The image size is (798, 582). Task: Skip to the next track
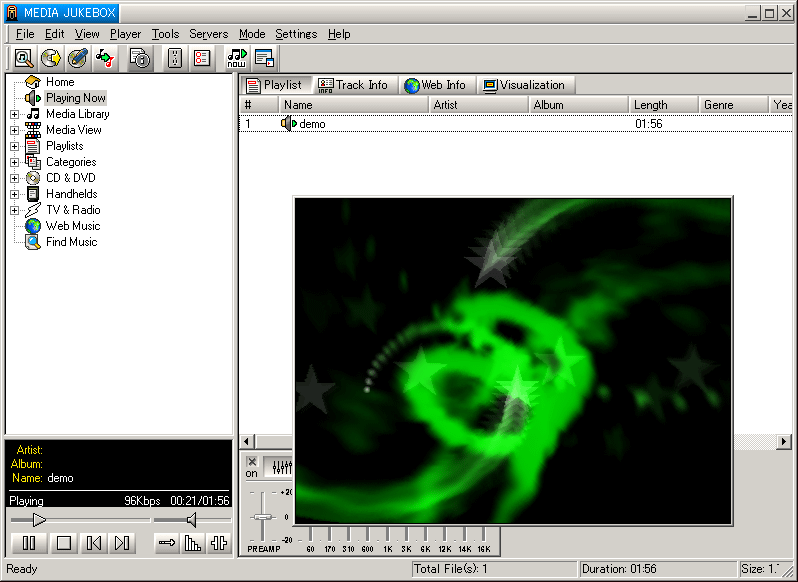(x=122, y=543)
